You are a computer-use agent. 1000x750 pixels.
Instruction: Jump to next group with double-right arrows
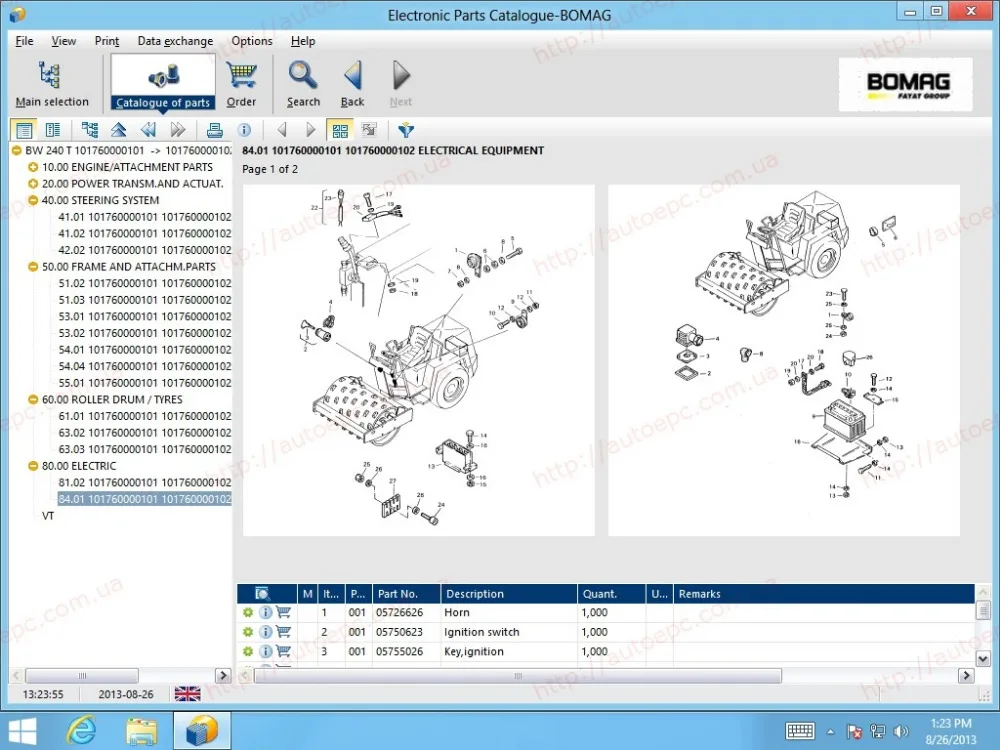[178, 130]
